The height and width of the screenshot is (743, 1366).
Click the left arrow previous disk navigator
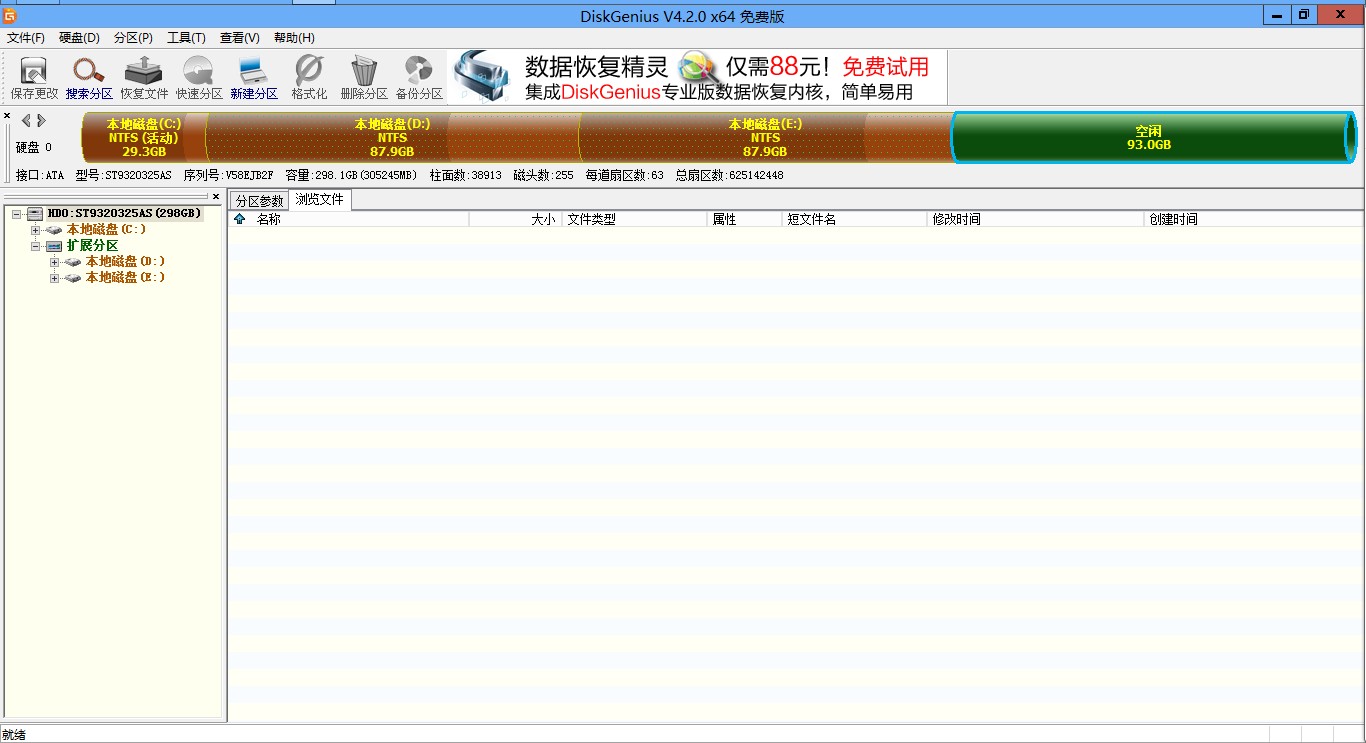click(x=24, y=119)
